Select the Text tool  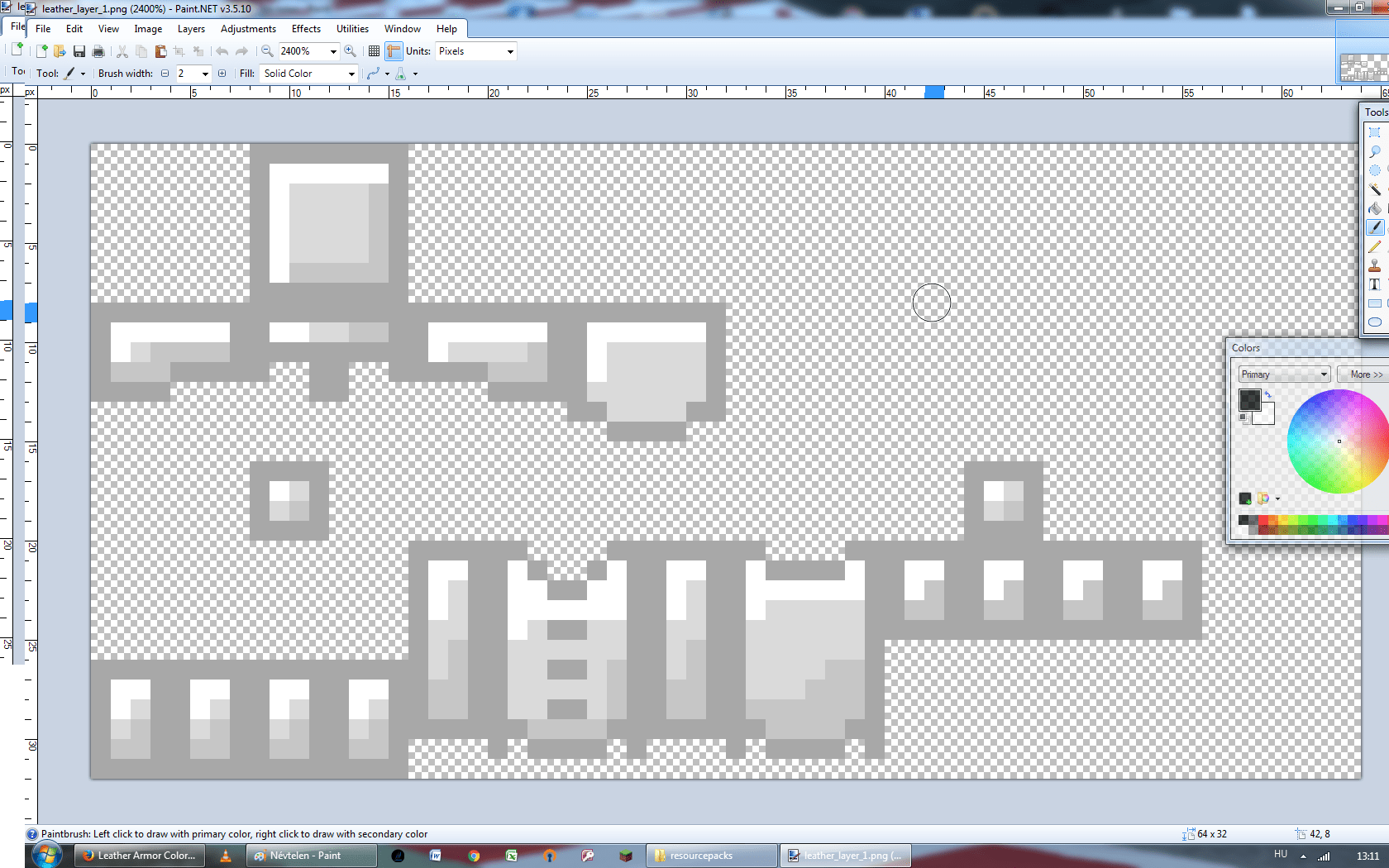1374,284
